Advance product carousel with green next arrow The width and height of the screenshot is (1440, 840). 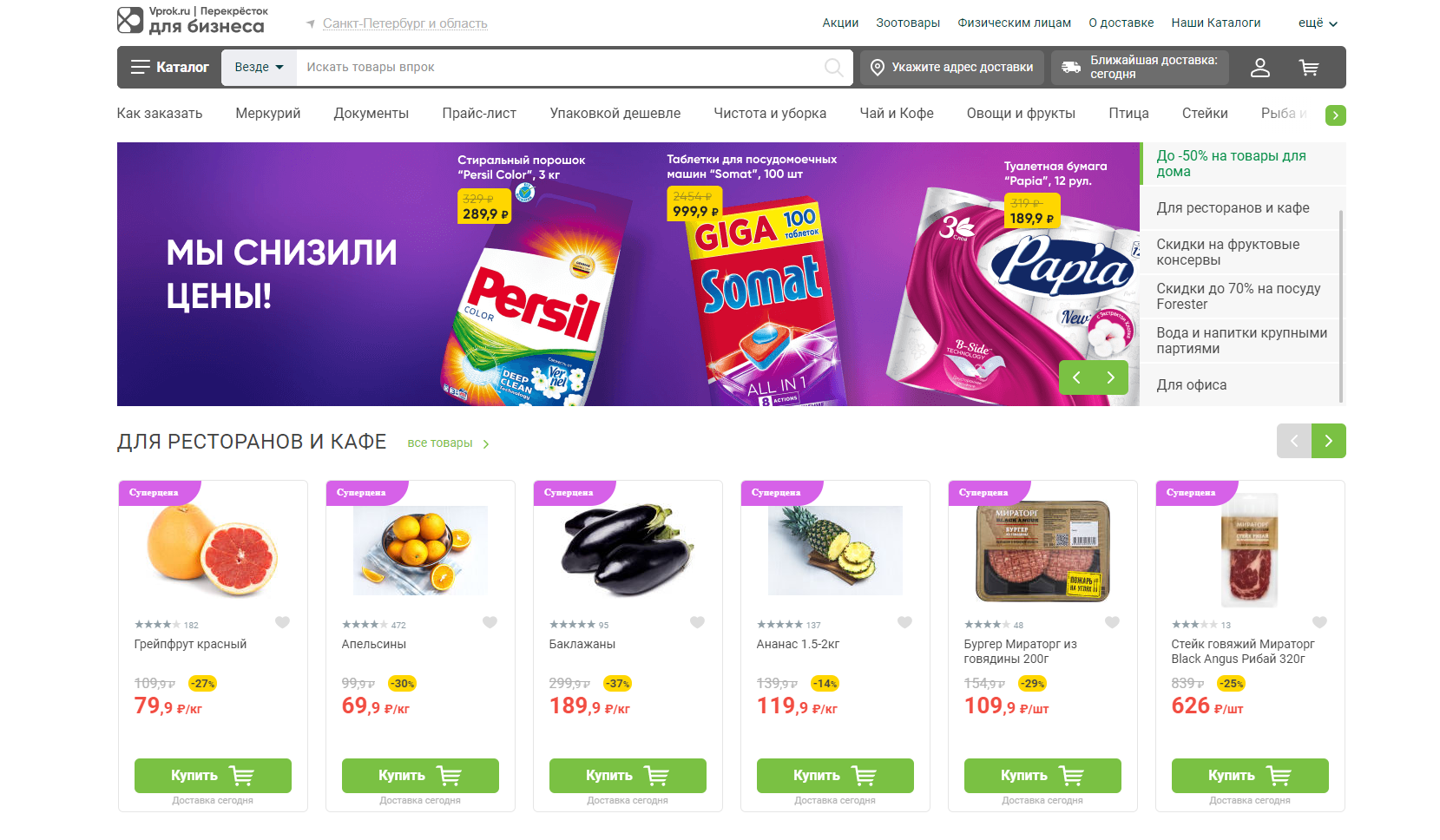(x=1328, y=441)
